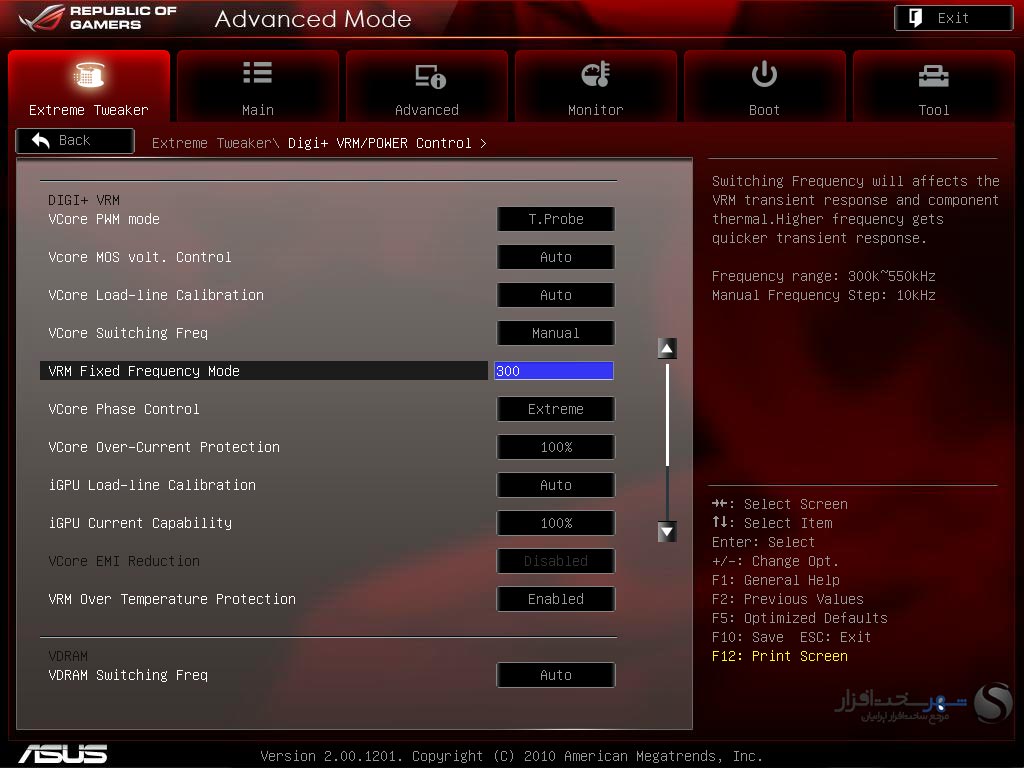Click the Back arrow icon

click(x=40, y=140)
